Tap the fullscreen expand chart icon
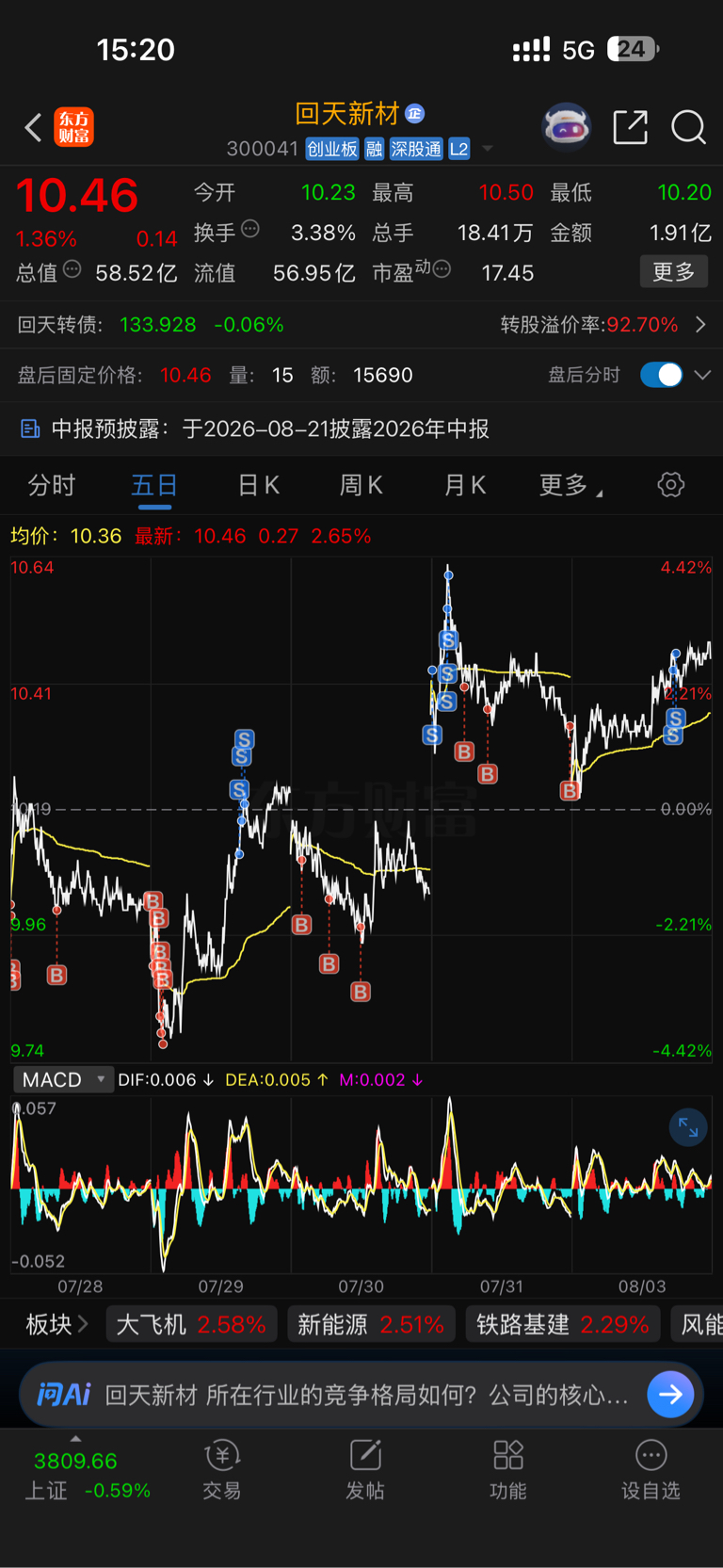Image resolution: width=723 pixels, height=1568 pixels. pyautogui.click(x=688, y=1127)
